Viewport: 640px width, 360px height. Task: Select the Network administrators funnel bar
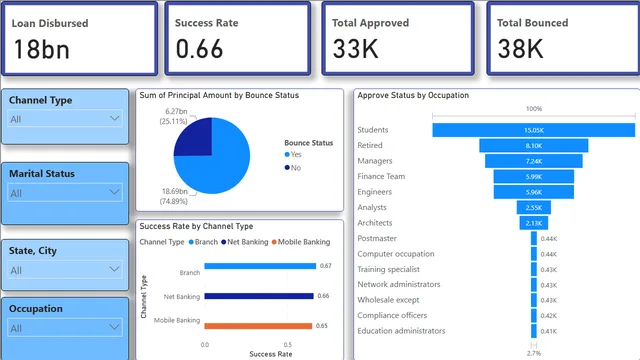pos(533,285)
